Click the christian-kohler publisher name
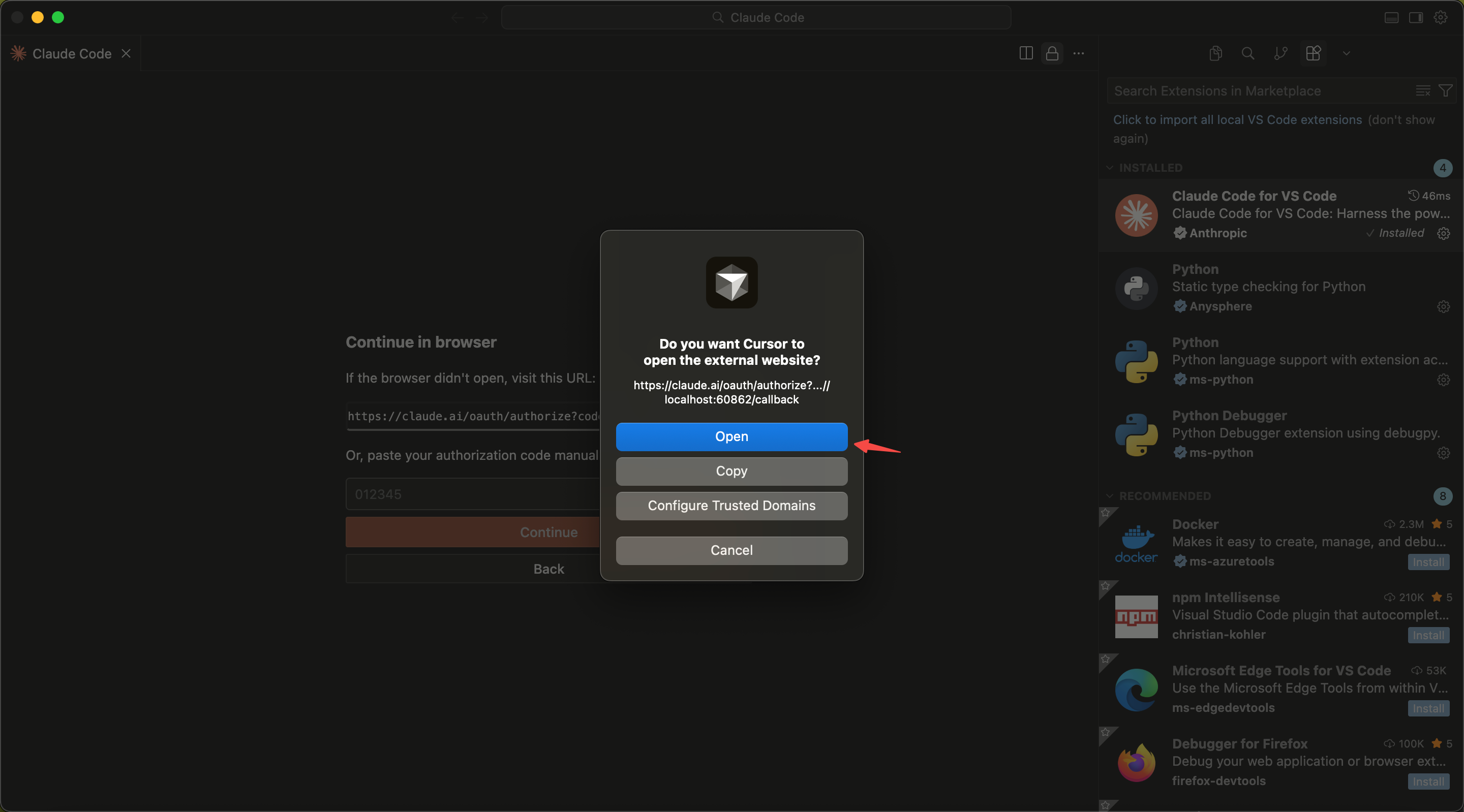The width and height of the screenshot is (1464, 812). [1218, 635]
